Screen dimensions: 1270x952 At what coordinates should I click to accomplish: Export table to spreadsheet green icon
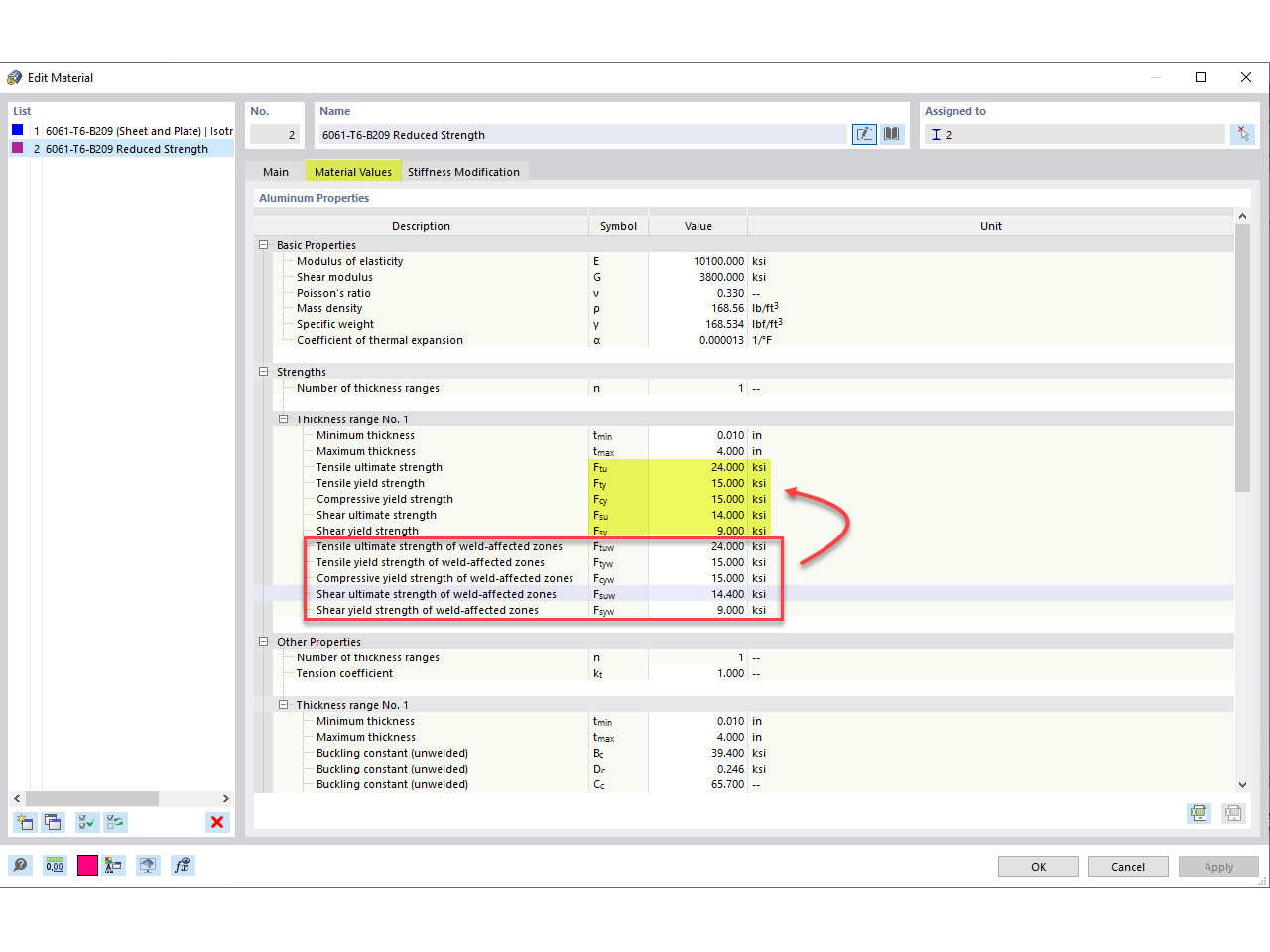(1199, 813)
